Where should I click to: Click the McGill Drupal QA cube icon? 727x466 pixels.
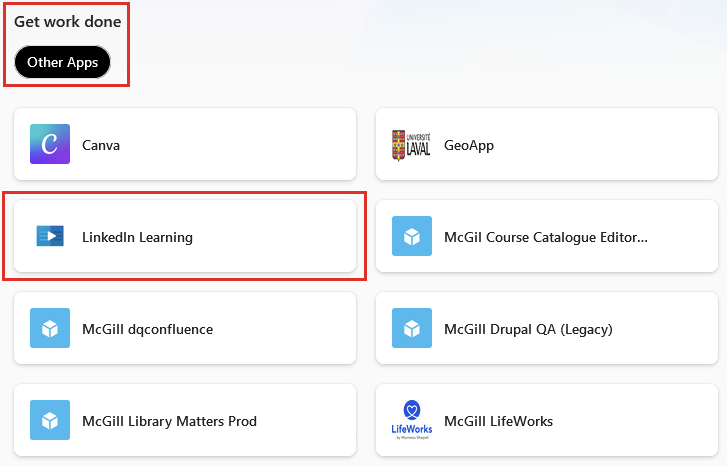click(412, 328)
